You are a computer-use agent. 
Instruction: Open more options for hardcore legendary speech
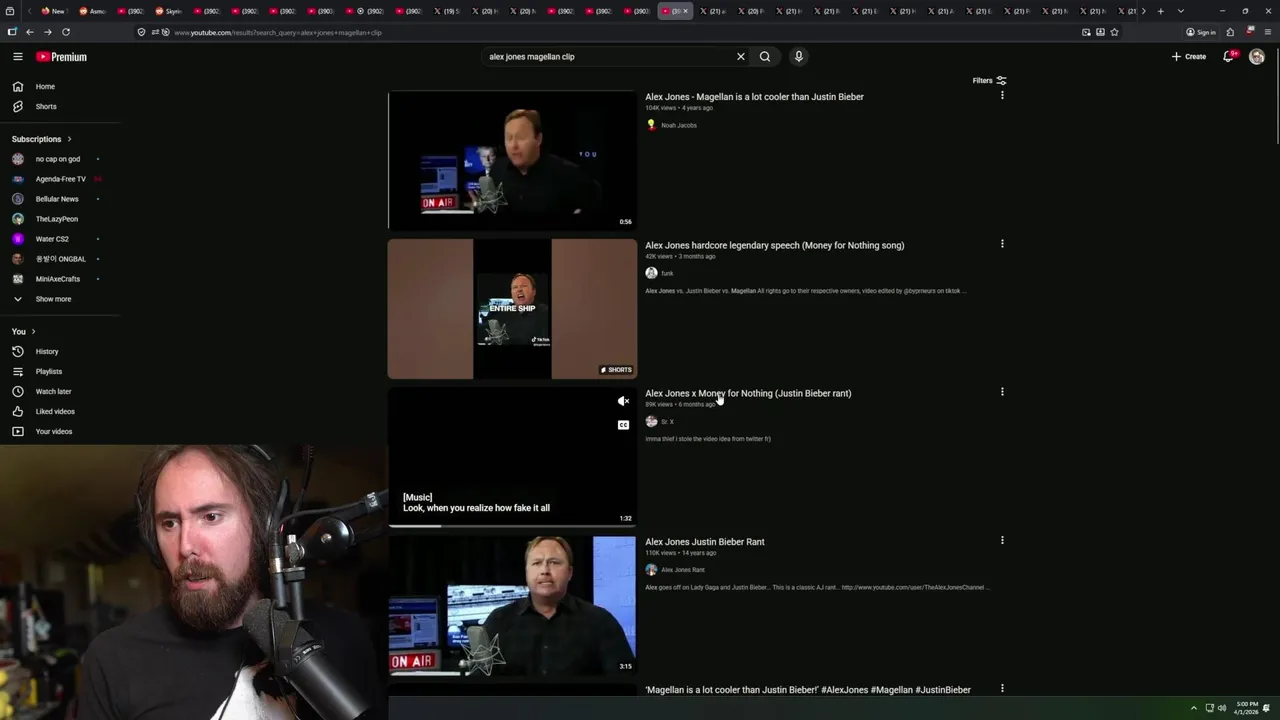[1002, 243]
